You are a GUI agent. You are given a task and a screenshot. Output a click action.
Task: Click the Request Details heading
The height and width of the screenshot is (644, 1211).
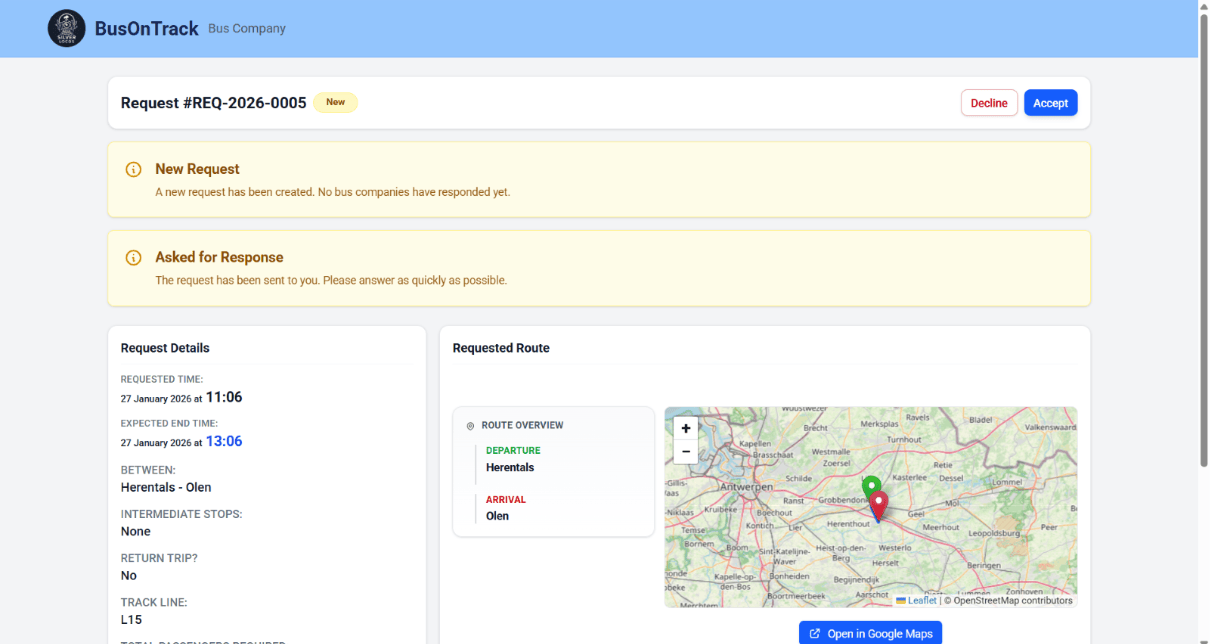165,348
